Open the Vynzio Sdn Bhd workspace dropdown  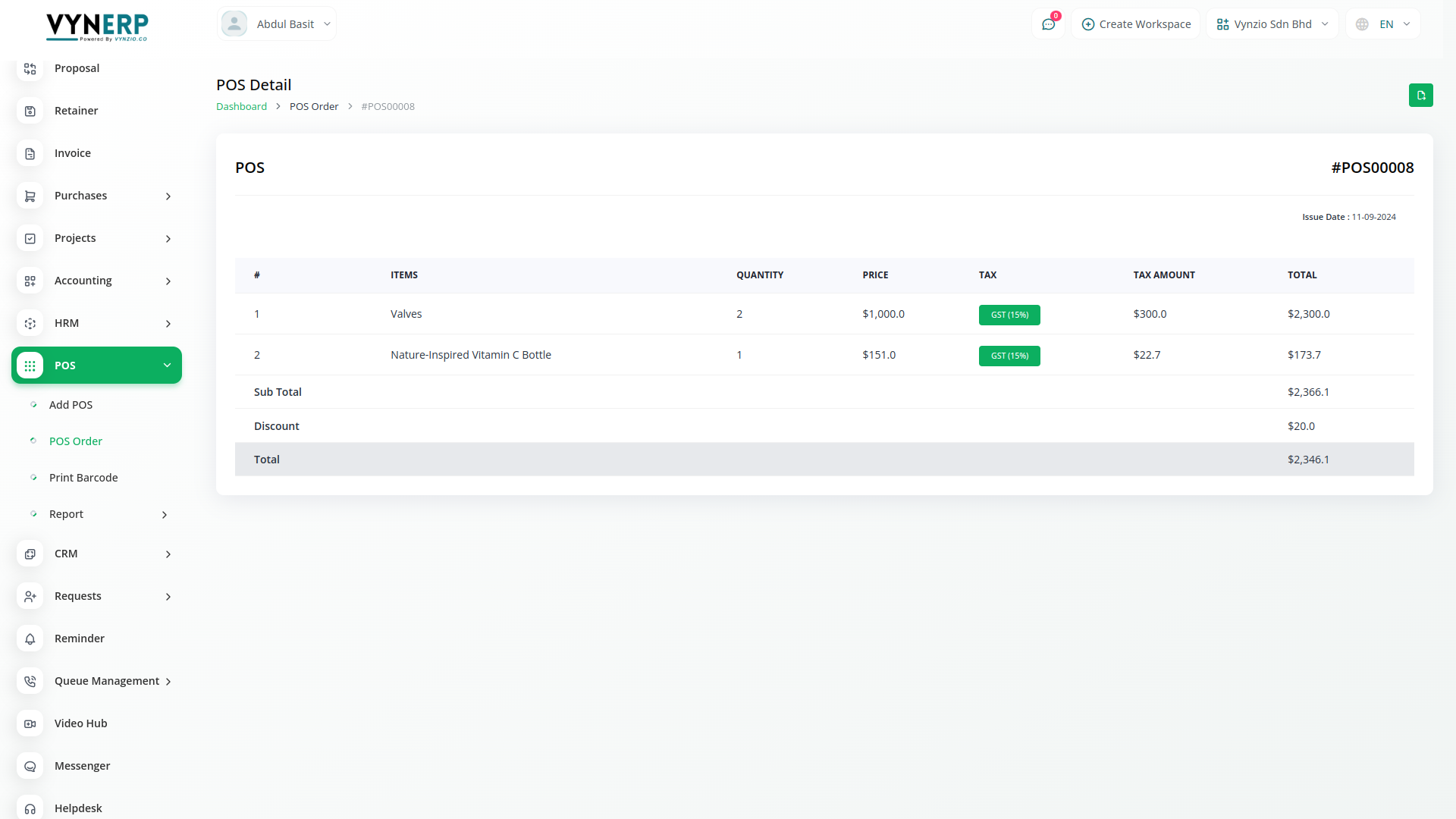pos(1272,24)
